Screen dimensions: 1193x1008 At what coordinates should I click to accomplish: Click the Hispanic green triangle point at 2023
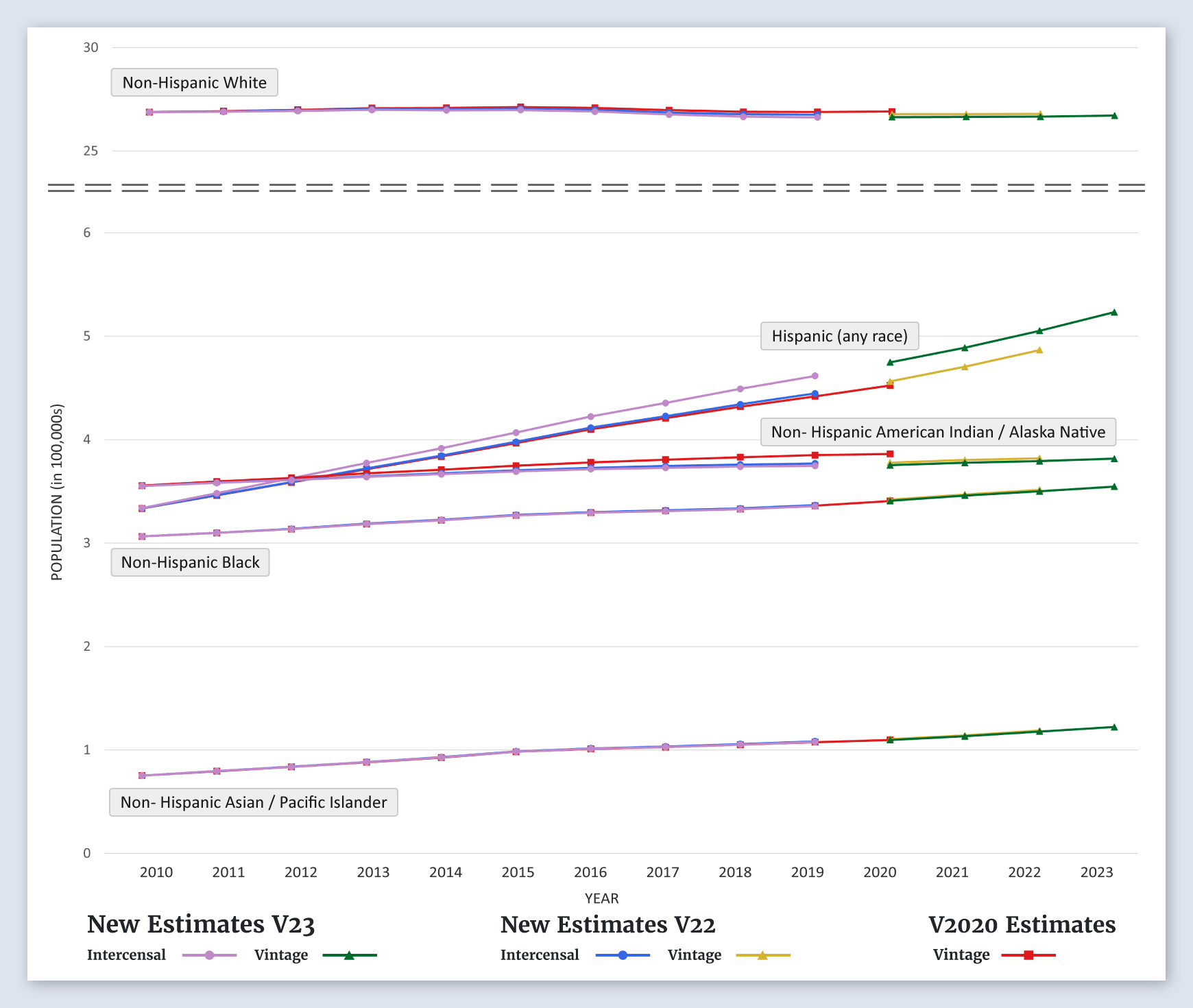pos(1114,313)
